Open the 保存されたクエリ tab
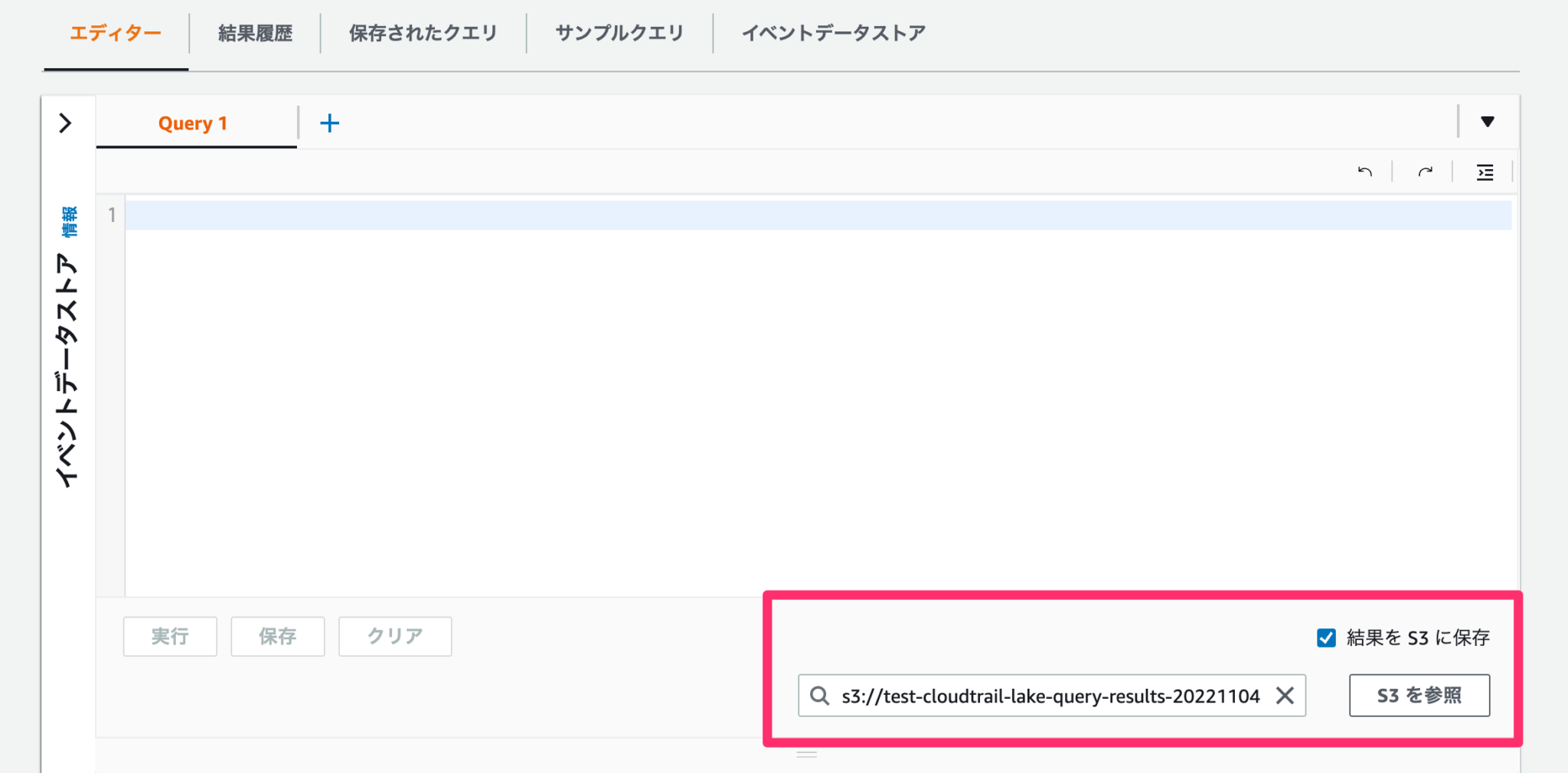1568x773 pixels. tap(422, 32)
